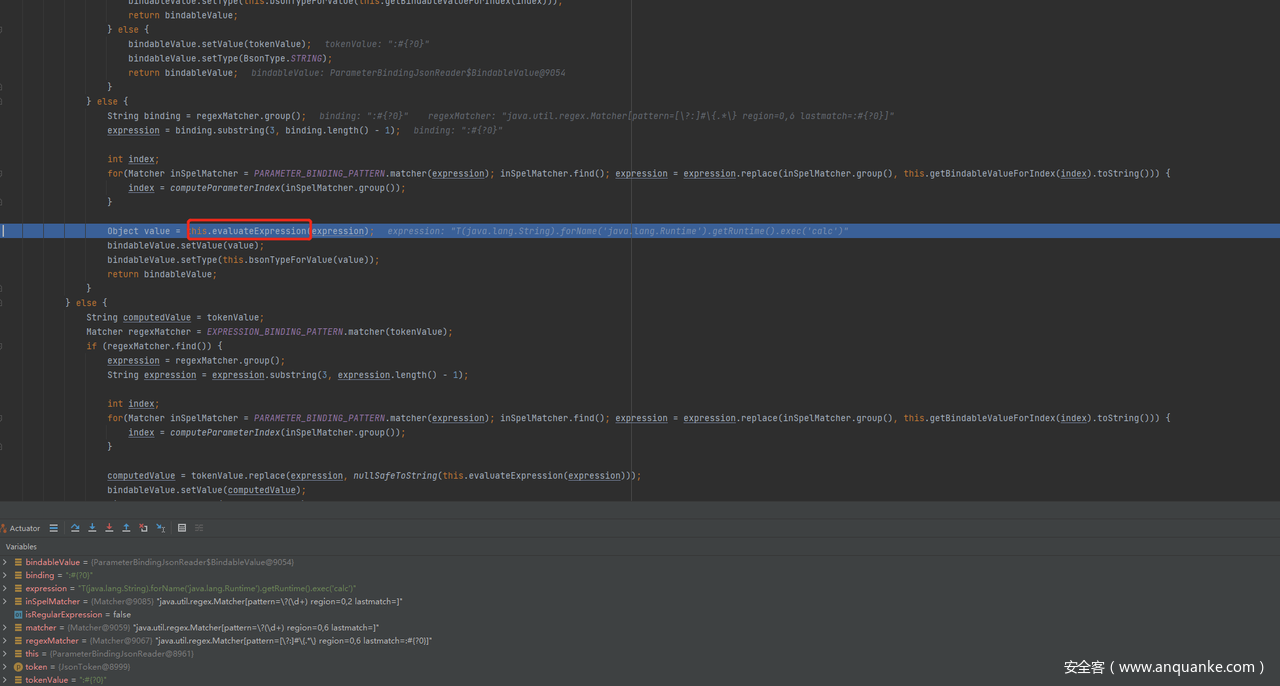This screenshot has width=1280, height=686.
Task: Select the token variable row
Action: (36, 666)
